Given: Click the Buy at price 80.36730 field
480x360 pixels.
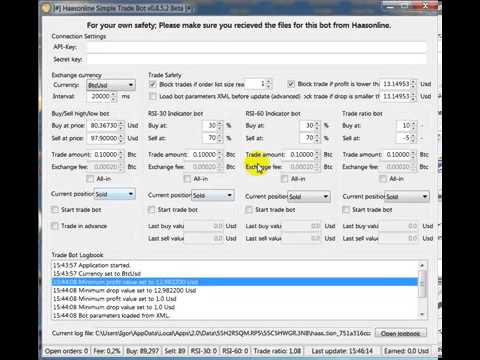Looking at the screenshot, I should [x=106, y=126].
